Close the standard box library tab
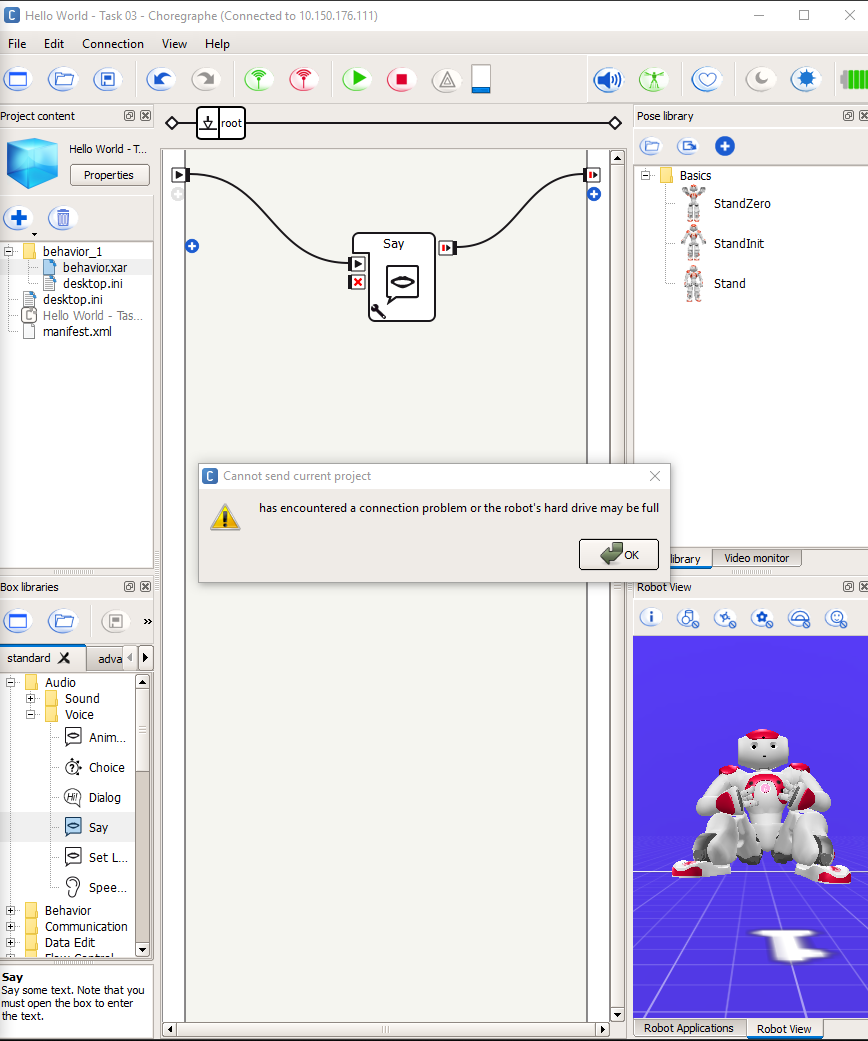 click(x=64, y=658)
